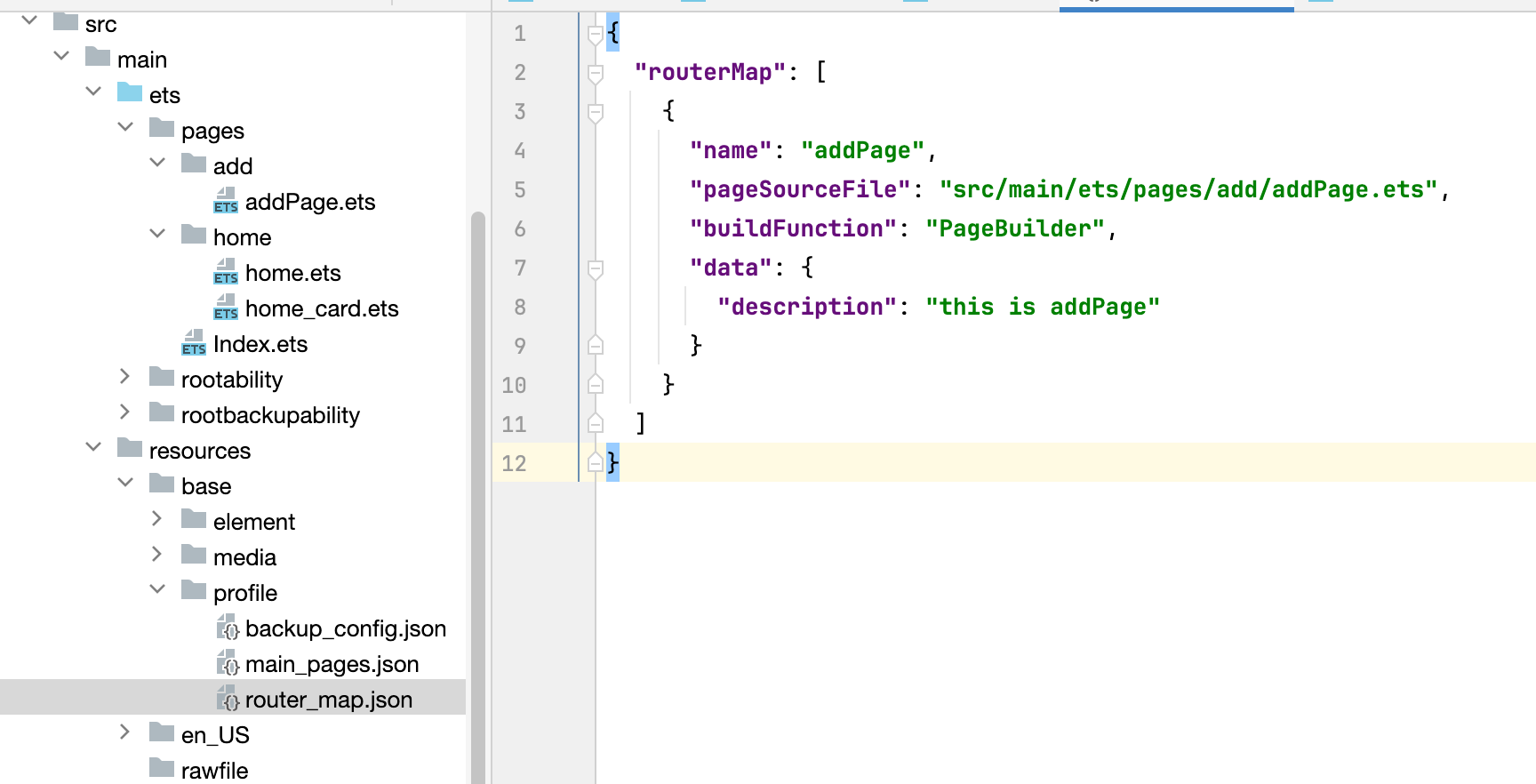Screen dimensions: 1536x784
Task: Expand the element folder chevron
Action: 157,519
